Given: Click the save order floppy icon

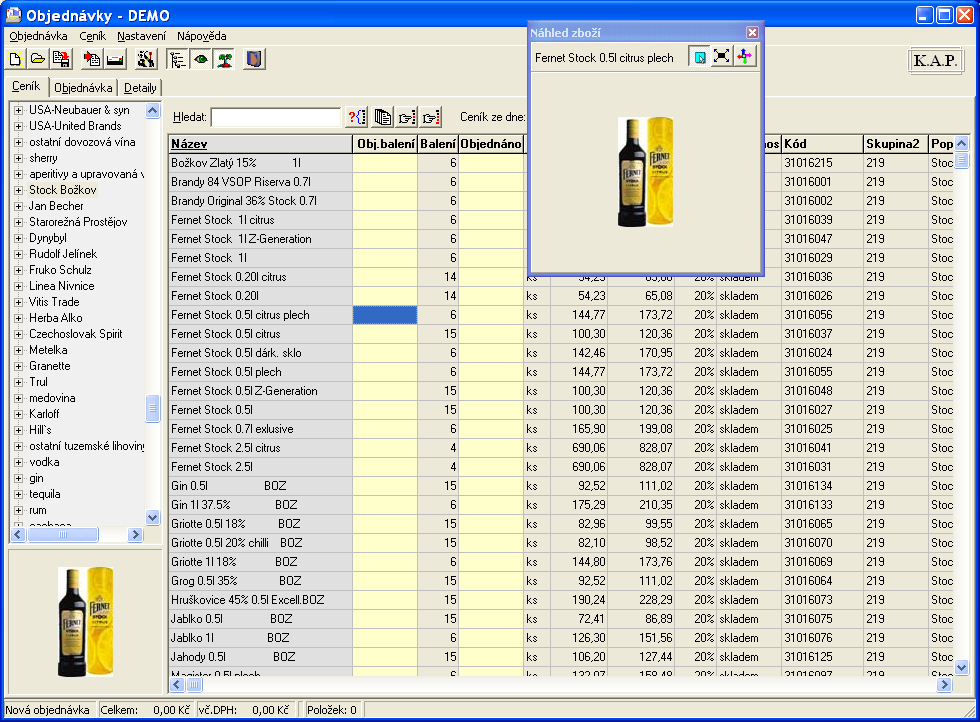Looking at the screenshot, I should point(59,60).
